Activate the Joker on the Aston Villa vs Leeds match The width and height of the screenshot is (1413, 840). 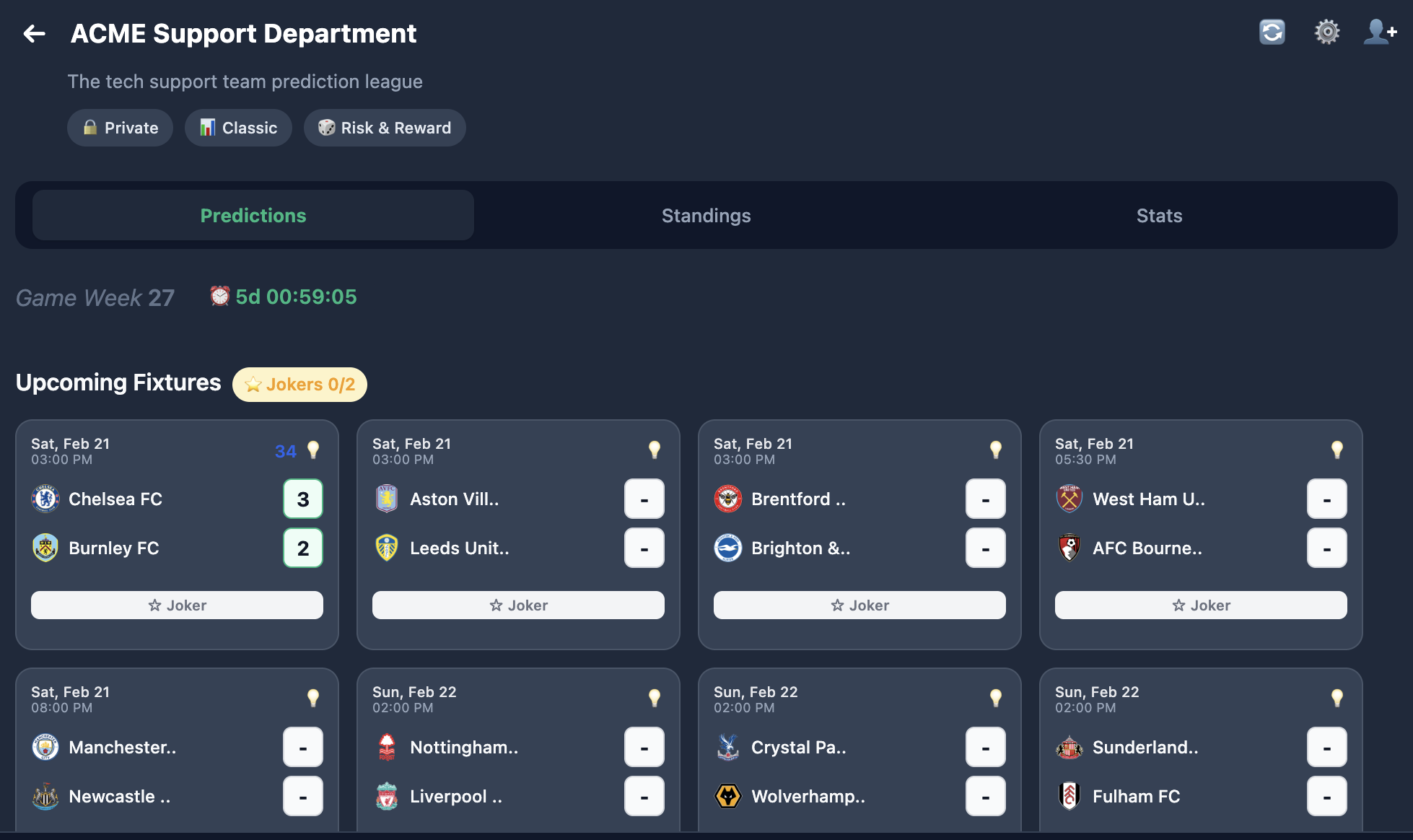(517, 605)
